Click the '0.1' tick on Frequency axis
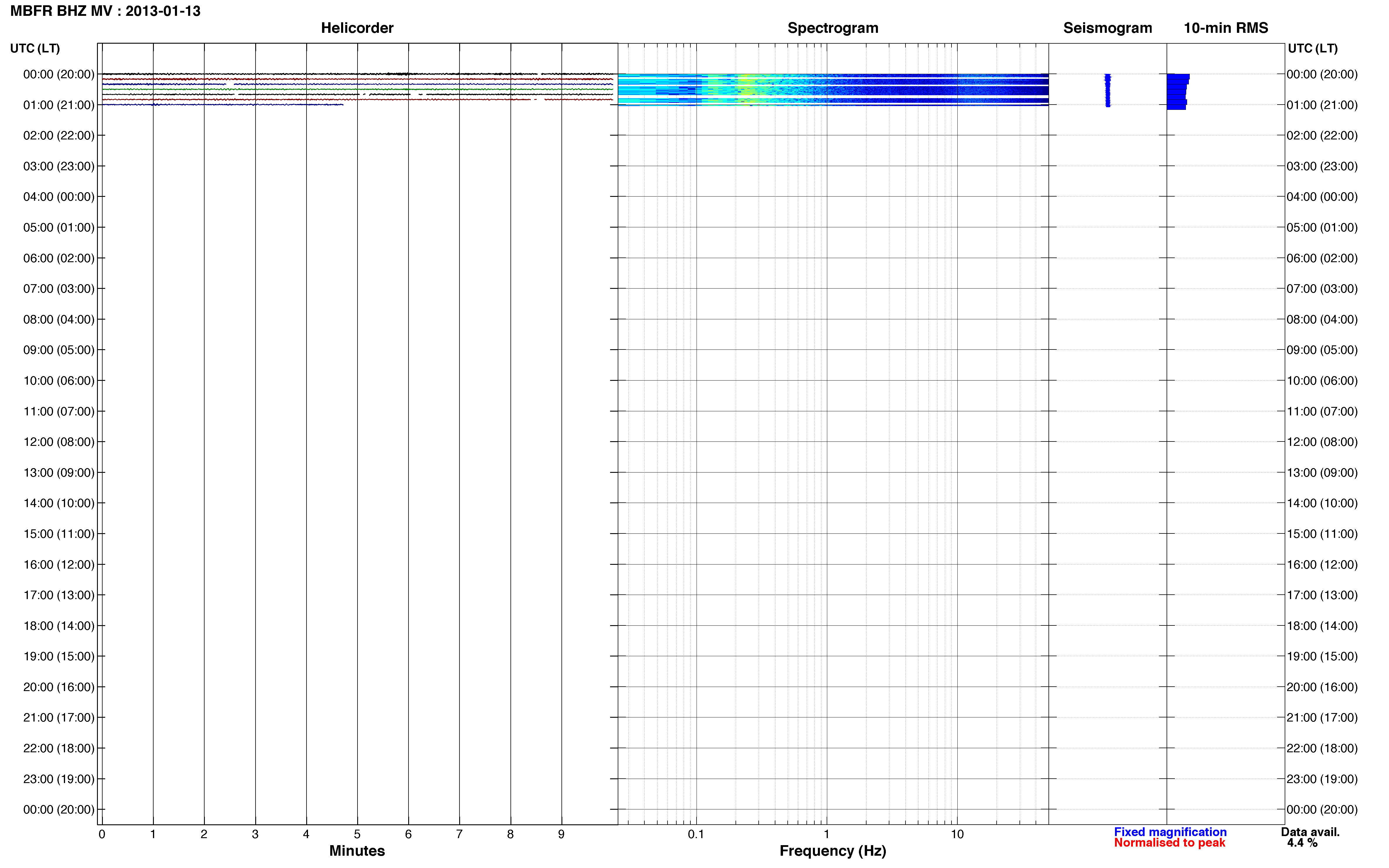The width and height of the screenshot is (1389, 868). pos(696,834)
